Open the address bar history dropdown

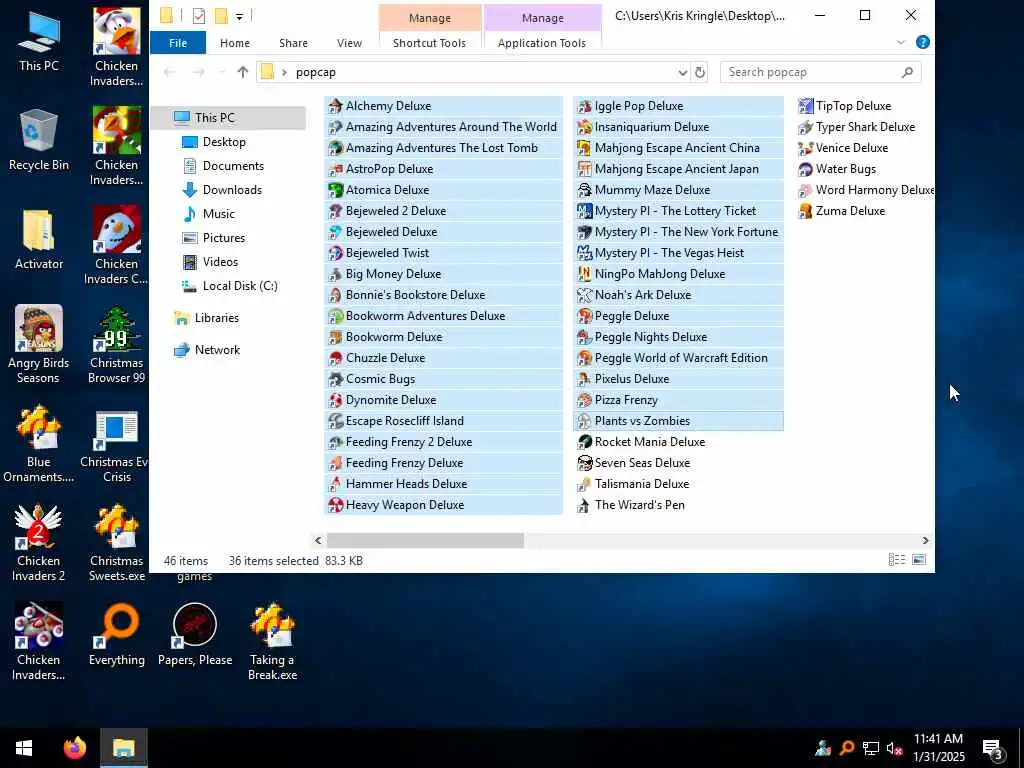click(682, 72)
